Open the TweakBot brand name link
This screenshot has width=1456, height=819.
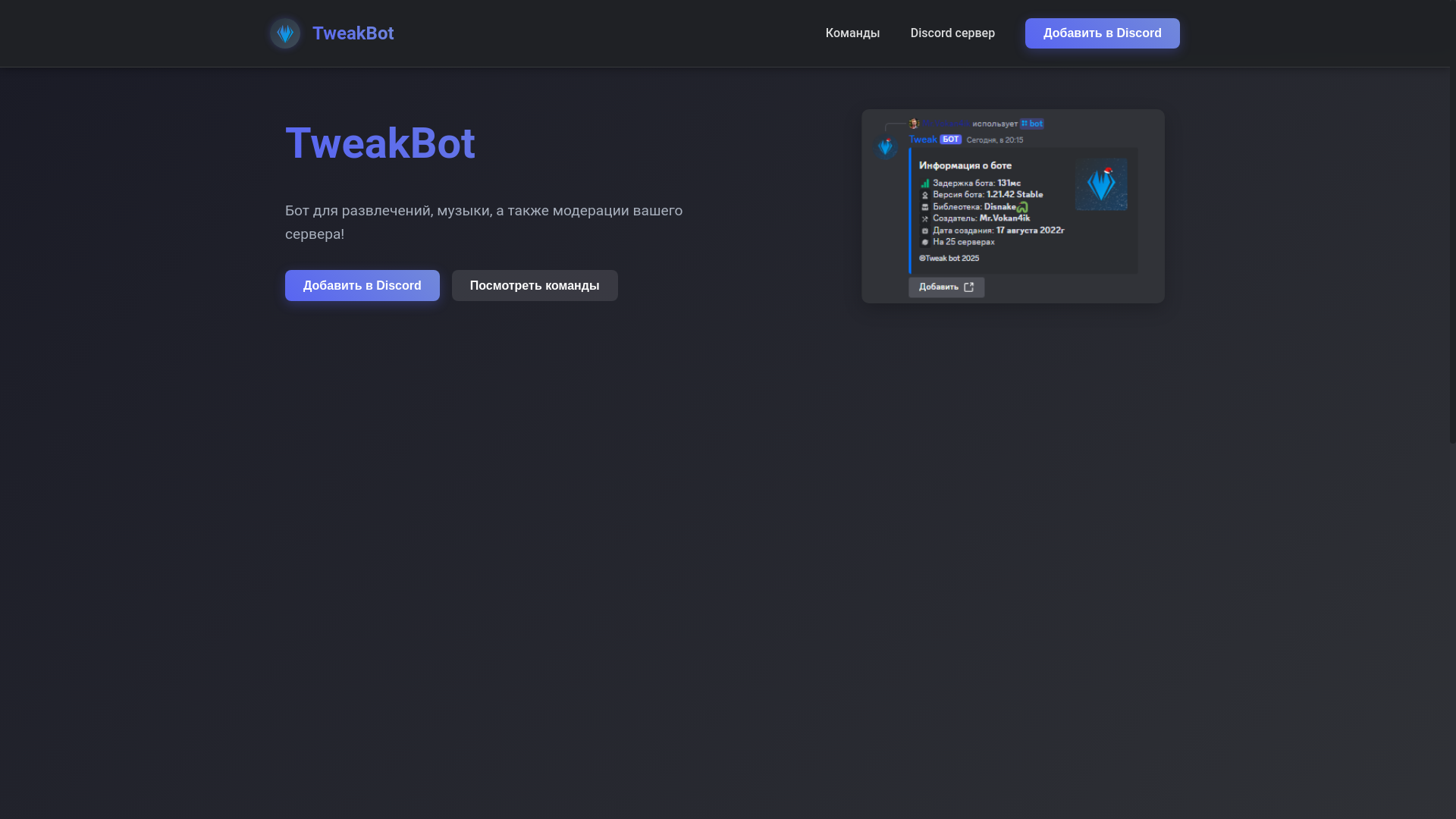point(353,33)
